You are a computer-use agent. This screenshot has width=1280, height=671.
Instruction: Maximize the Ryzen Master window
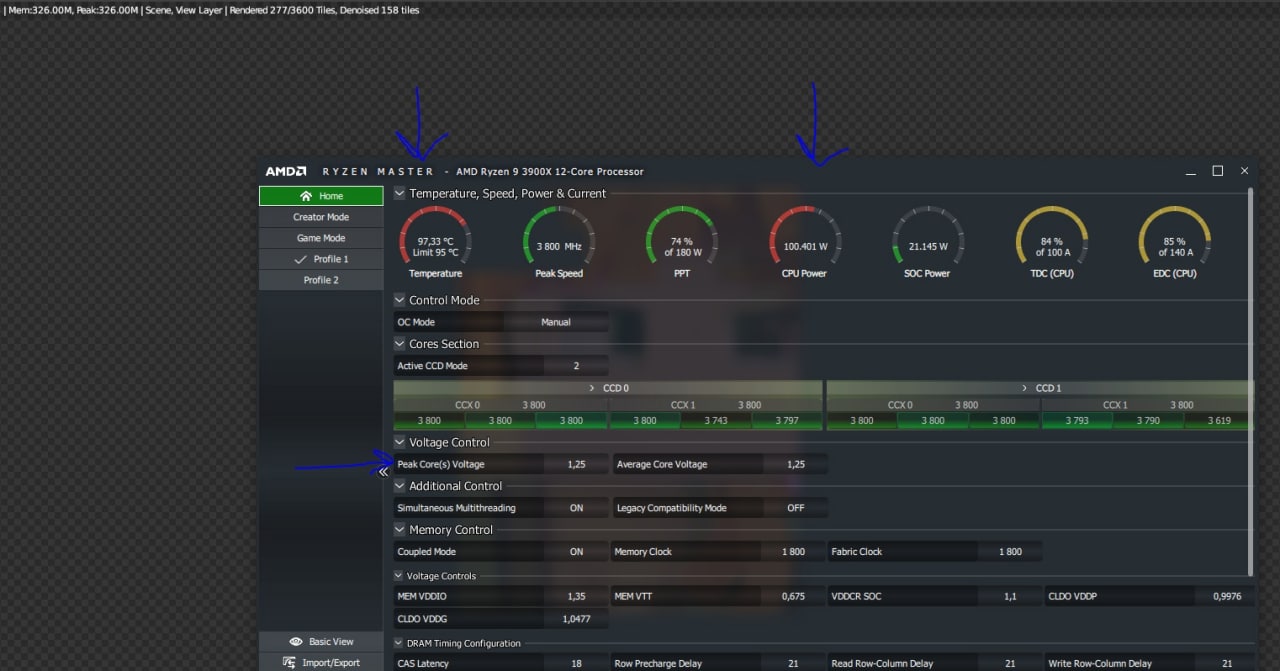[x=1217, y=171]
